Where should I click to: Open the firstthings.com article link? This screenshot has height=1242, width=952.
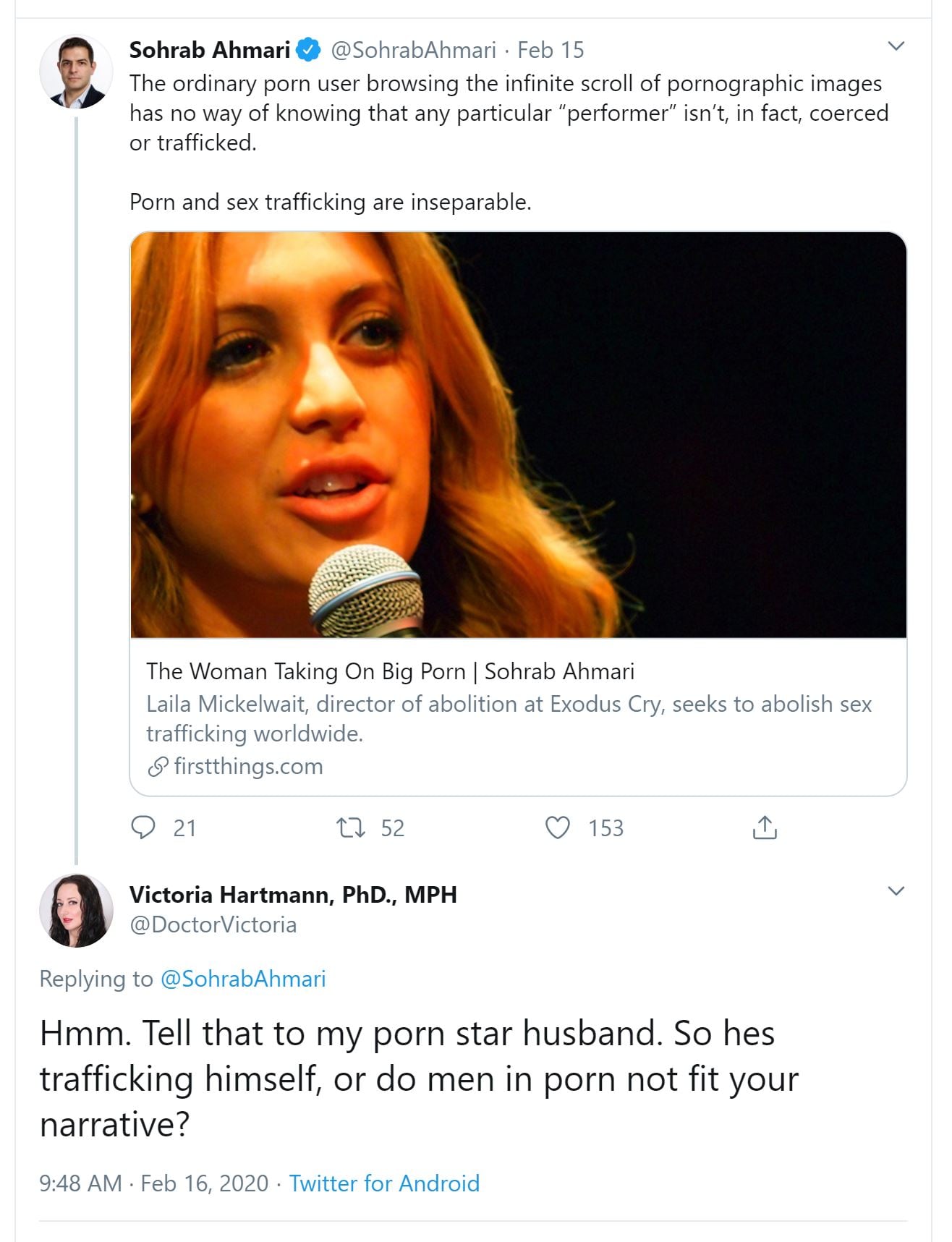click(x=248, y=766)
